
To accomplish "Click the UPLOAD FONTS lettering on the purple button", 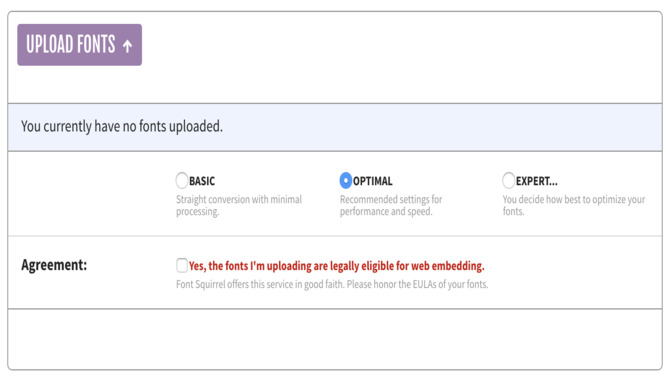I will point(71,44).
